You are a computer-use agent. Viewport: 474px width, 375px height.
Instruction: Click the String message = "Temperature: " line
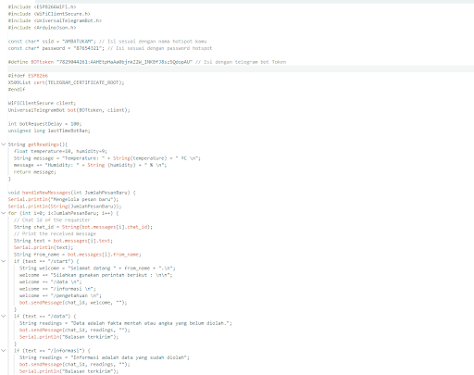[107, 158]
